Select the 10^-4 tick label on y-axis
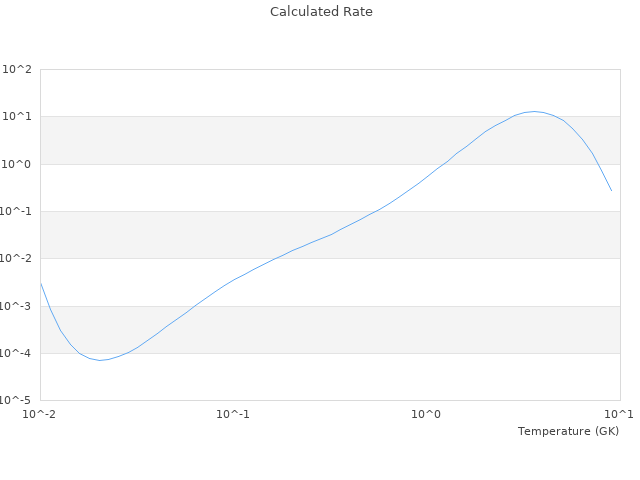 pos(16,354)
